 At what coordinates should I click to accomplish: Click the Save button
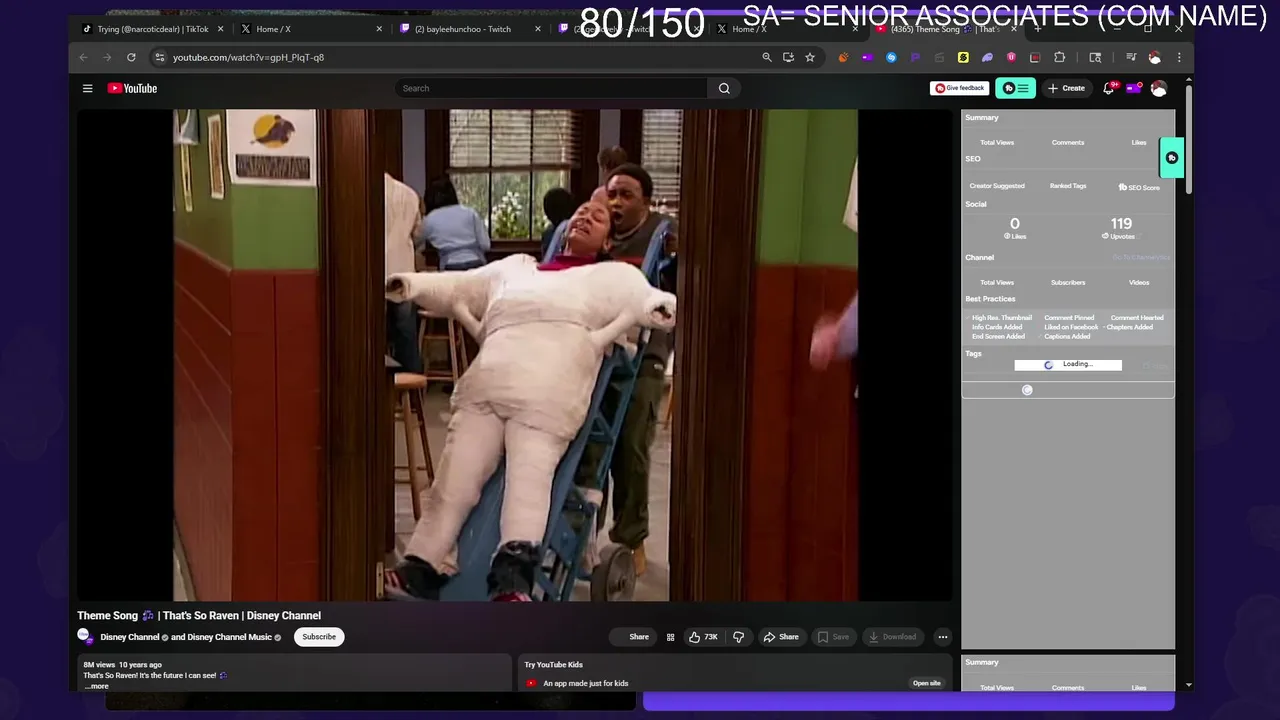(x=833, y=637)
